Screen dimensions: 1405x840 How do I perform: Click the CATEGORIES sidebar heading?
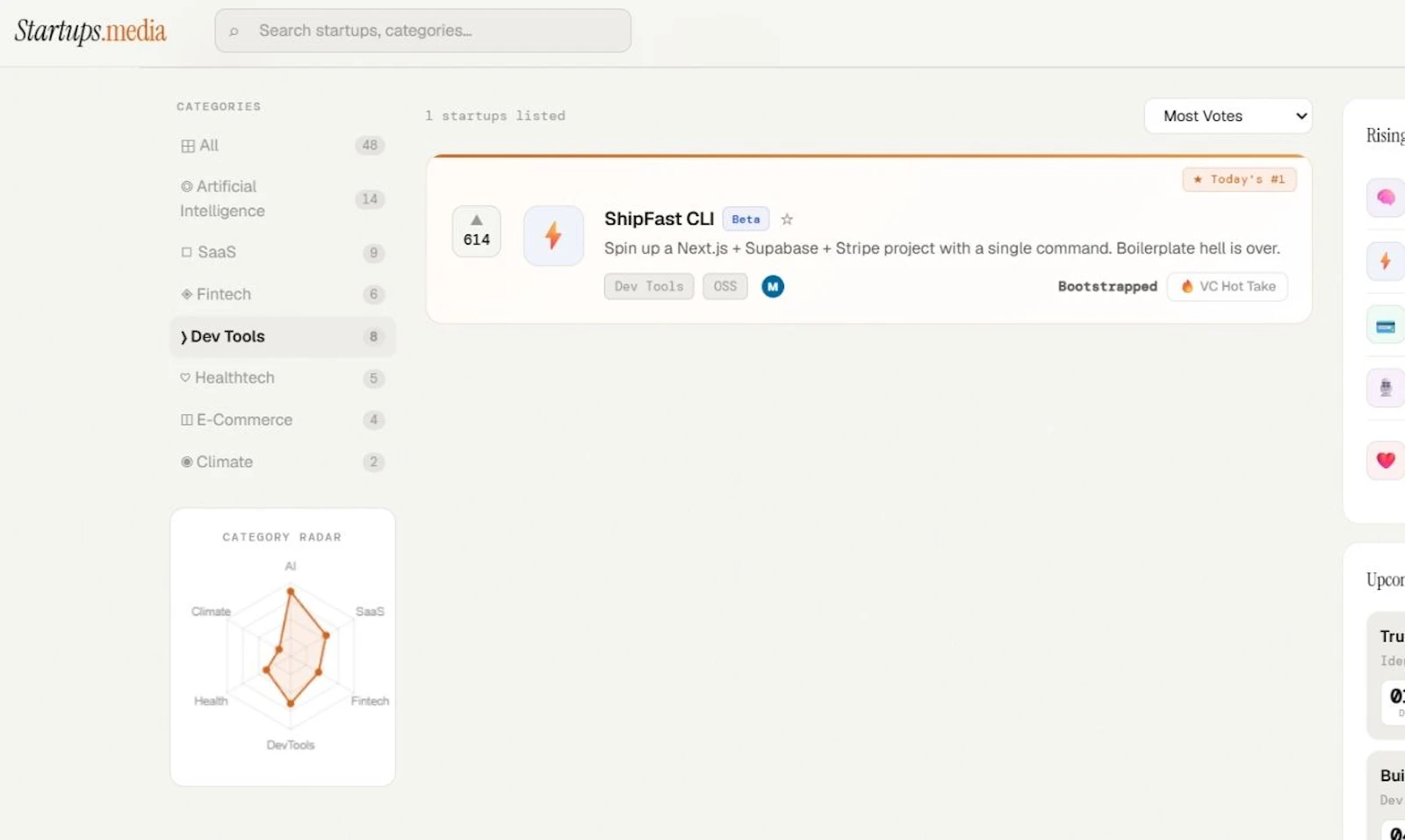click(x=219, y=106)
